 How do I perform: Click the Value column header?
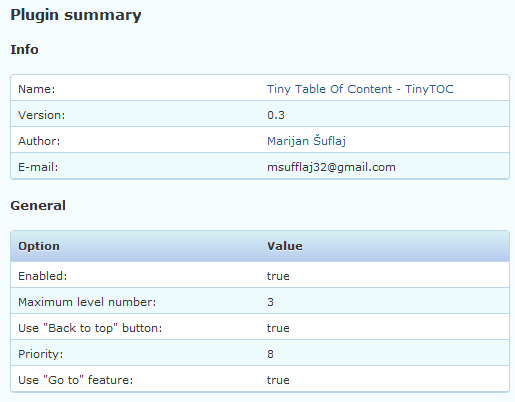[x=285, y=246]
